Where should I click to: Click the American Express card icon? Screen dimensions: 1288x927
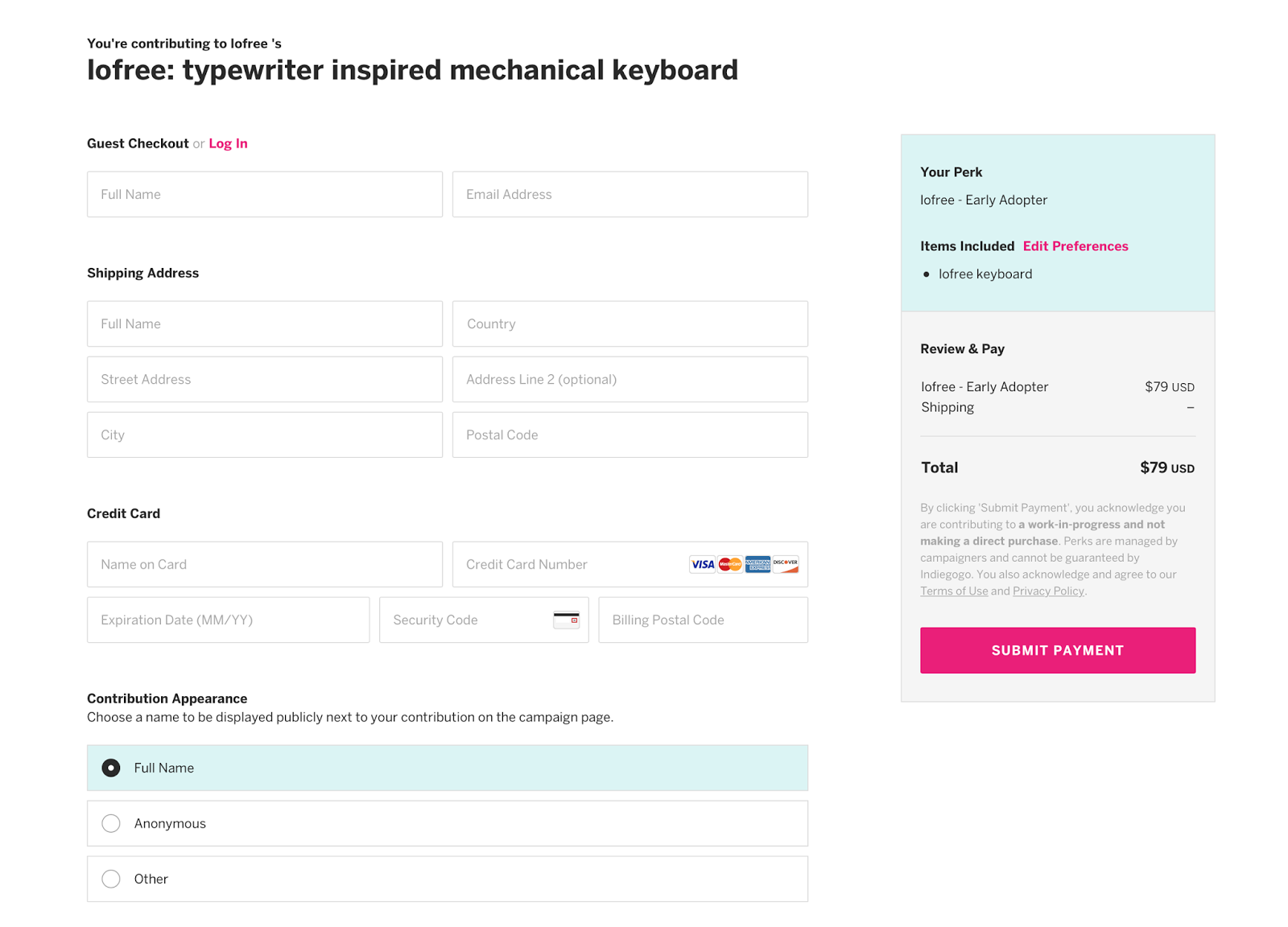pos(758,564)
